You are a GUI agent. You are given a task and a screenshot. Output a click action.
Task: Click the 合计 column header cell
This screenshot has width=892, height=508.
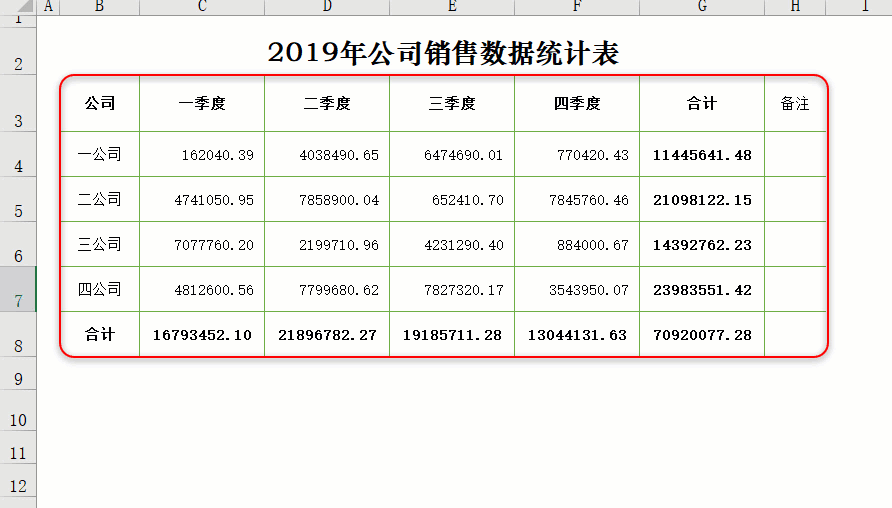702,104
